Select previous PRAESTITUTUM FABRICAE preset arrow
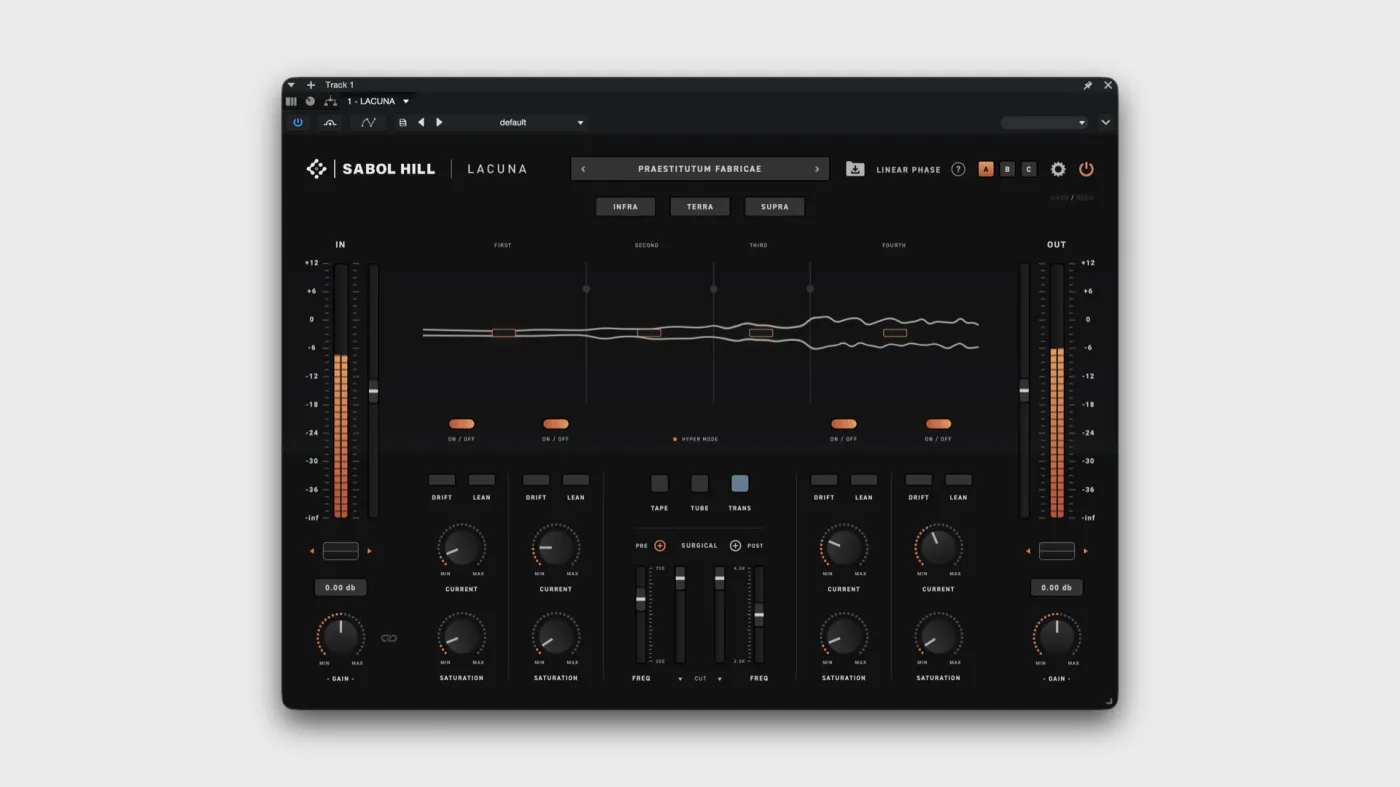Viewport: 1400px width, 787px height. (x=584, y=169)
